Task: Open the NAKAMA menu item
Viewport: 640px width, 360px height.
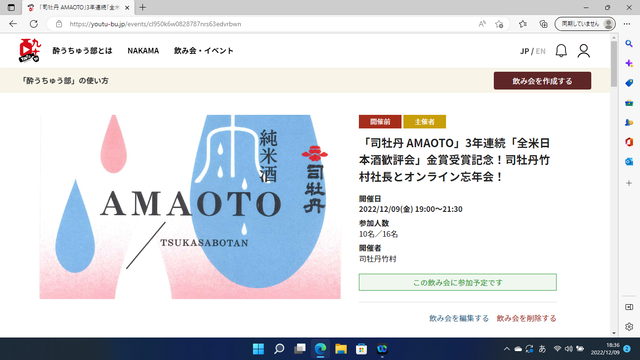Action: 143,51
